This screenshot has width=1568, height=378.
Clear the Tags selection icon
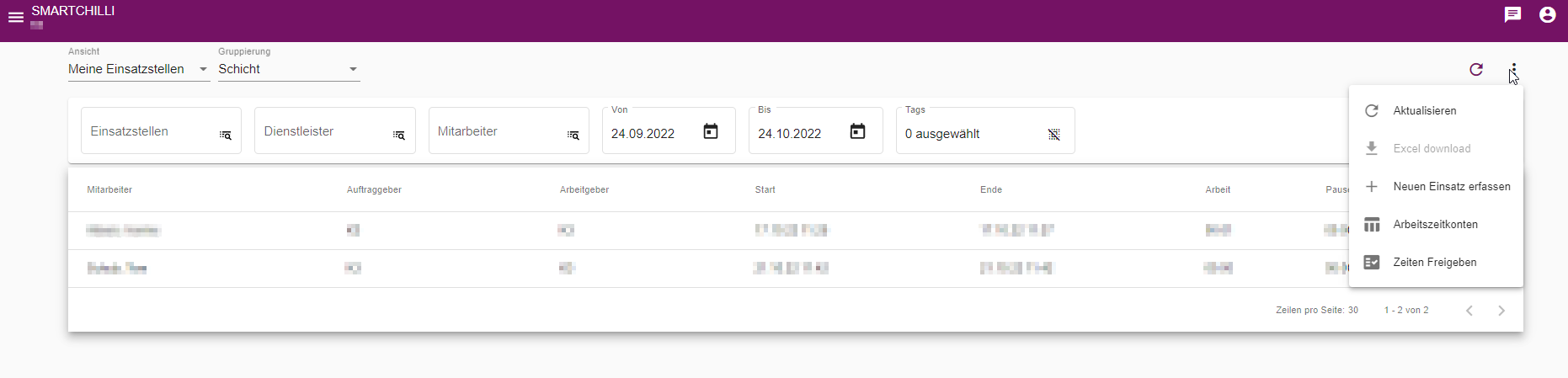click(1053, 135)
